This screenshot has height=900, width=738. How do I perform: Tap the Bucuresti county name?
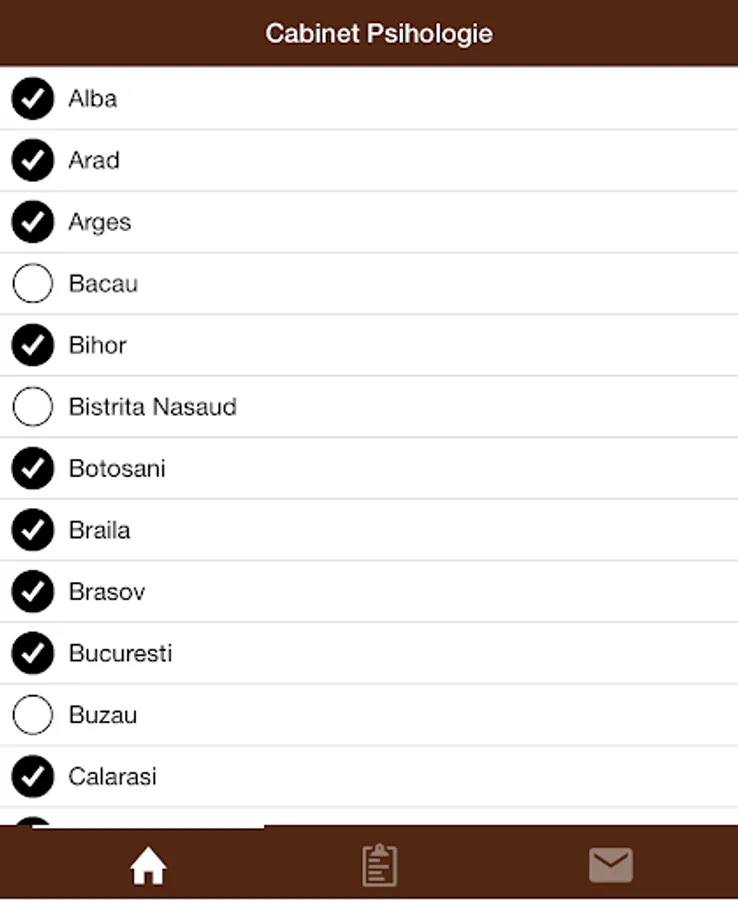[x=120, y=654]
